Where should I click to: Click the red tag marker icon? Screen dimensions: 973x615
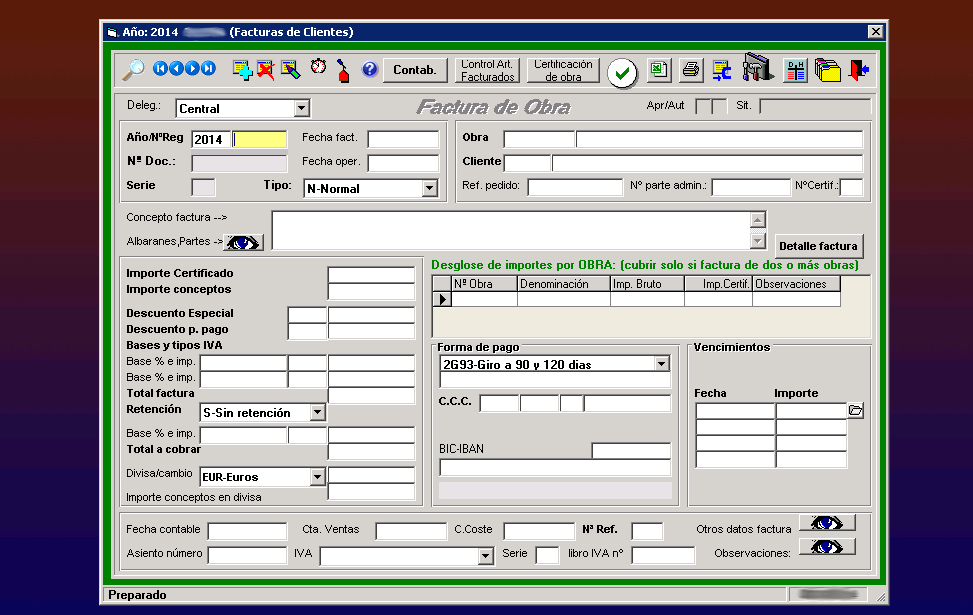coord(343,70)
